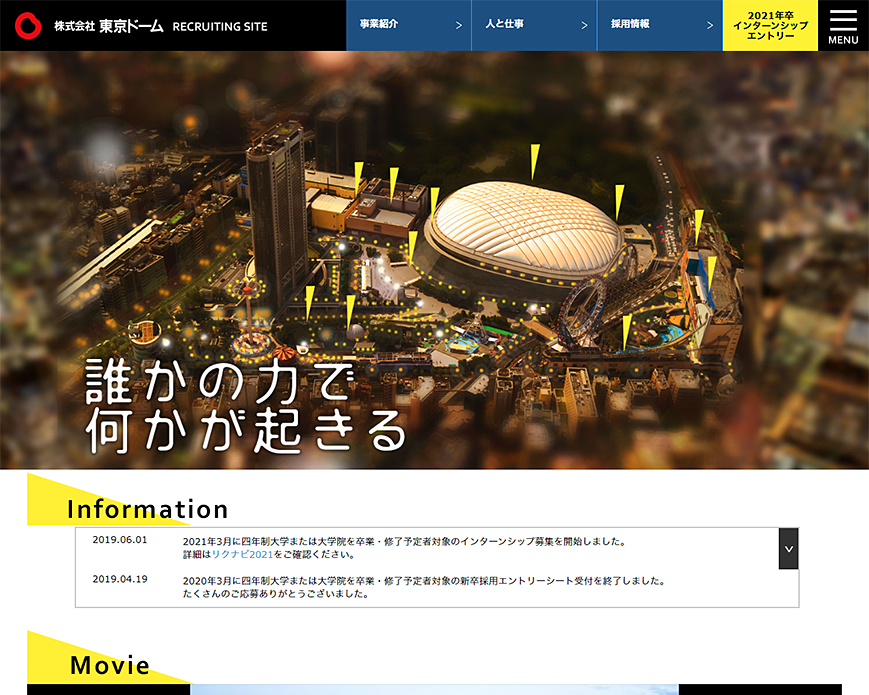Expand the Information news list chevron

pos(788,548)
